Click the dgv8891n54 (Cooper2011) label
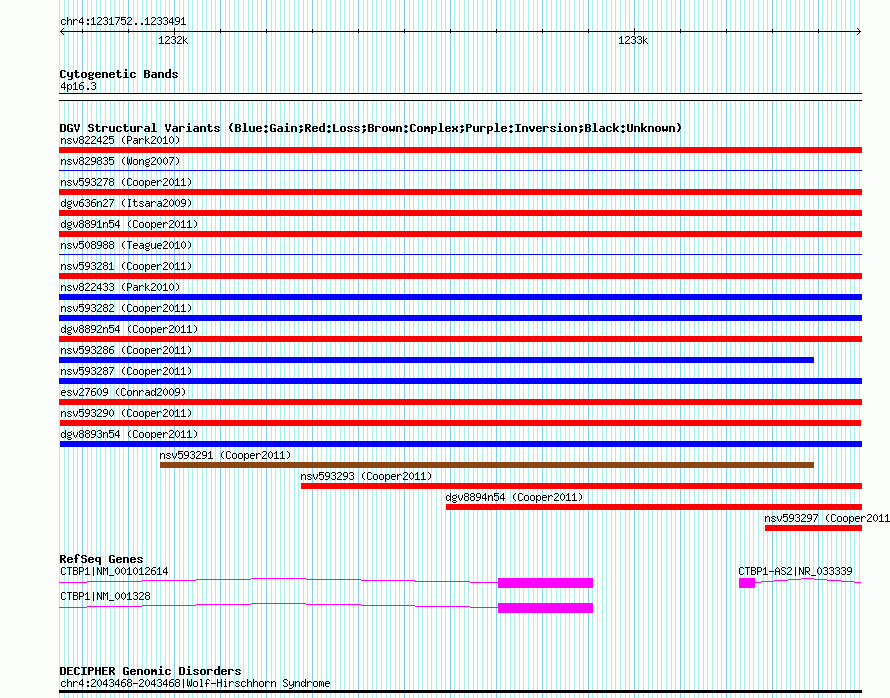Viewport: 890px width, 698px height. [x=129, y=224]
